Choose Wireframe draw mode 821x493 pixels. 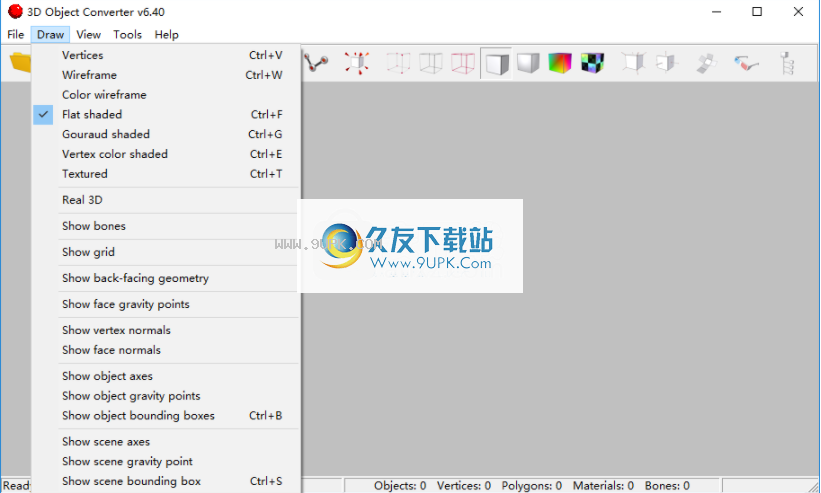(x=166, y=75)
